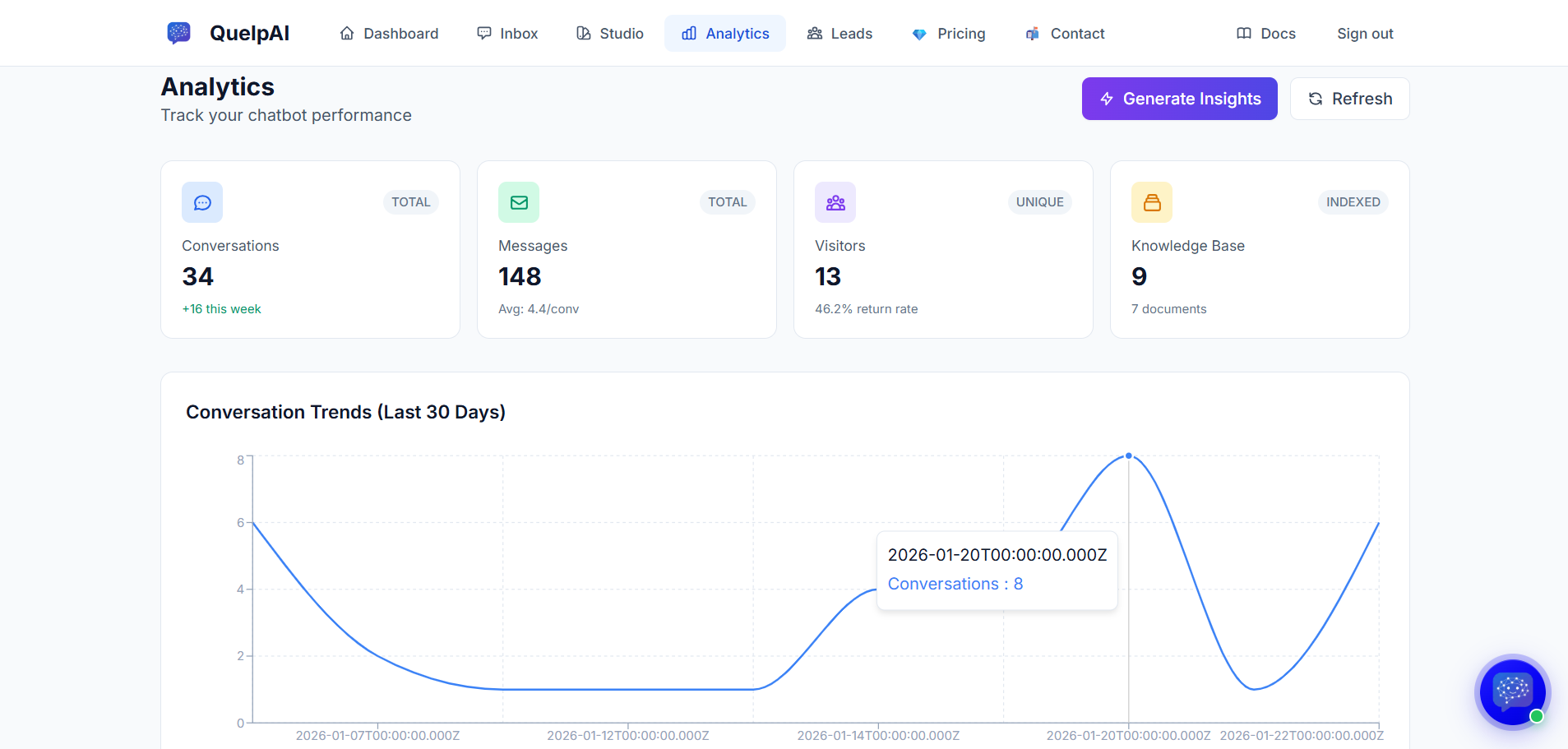The image size is (1568, 749).
Task: Click the Inbox message icon
Action: point(484,34)
